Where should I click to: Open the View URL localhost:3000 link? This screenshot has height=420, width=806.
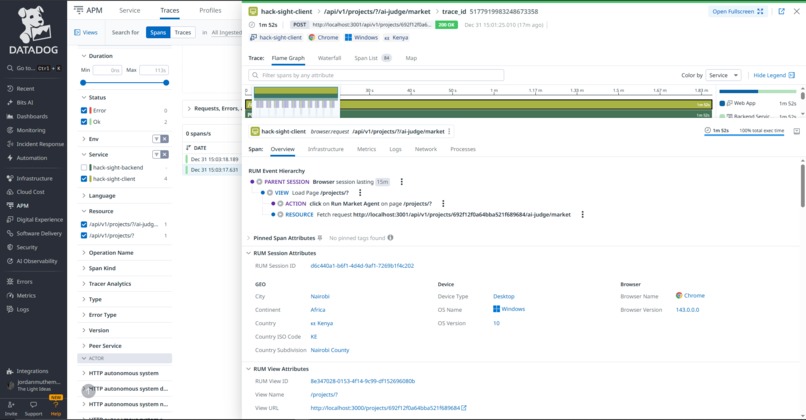388,408
